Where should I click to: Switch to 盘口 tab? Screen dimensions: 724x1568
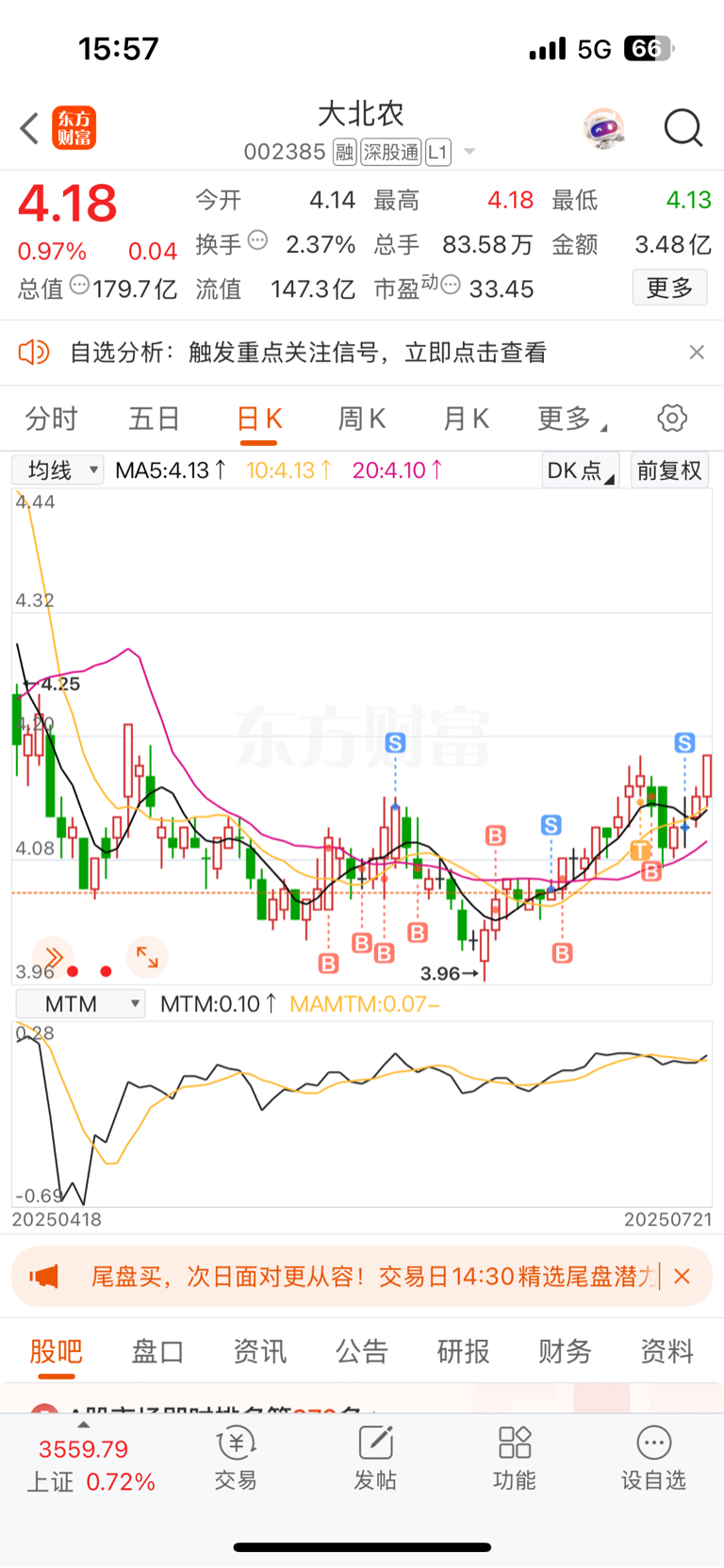[x=157, y=1351]
